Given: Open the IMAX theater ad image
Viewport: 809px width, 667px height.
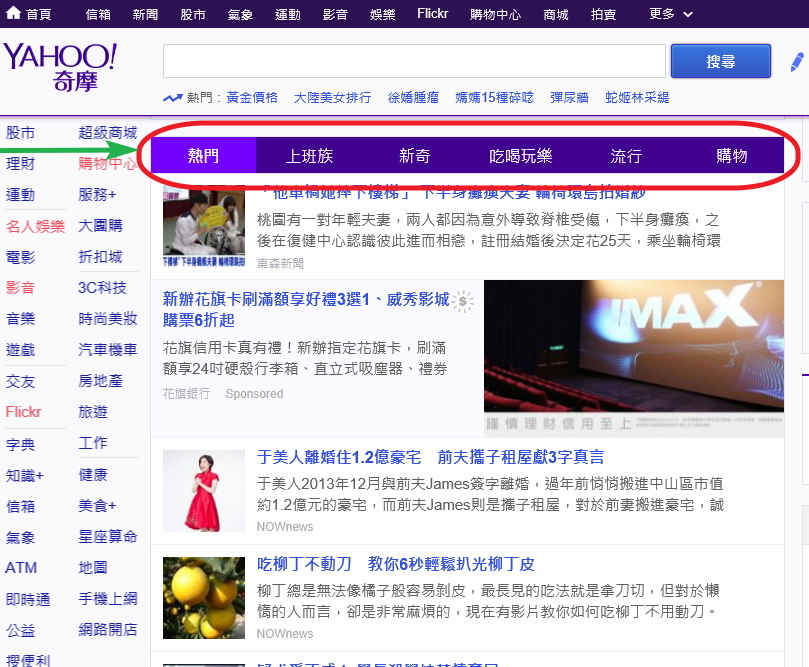Looking at the screenshot, I should [x=634, y=358].
